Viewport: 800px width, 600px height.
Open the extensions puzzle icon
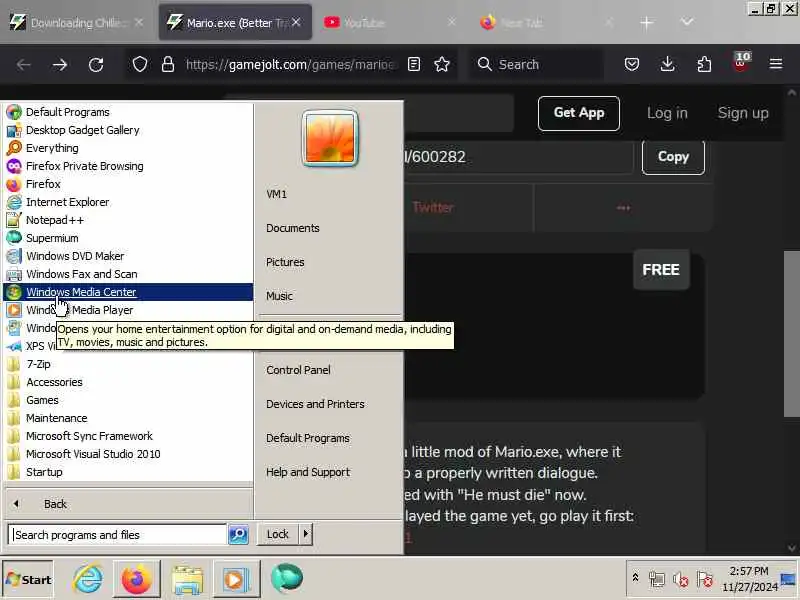pyautogui.click(x=704, y=64)
